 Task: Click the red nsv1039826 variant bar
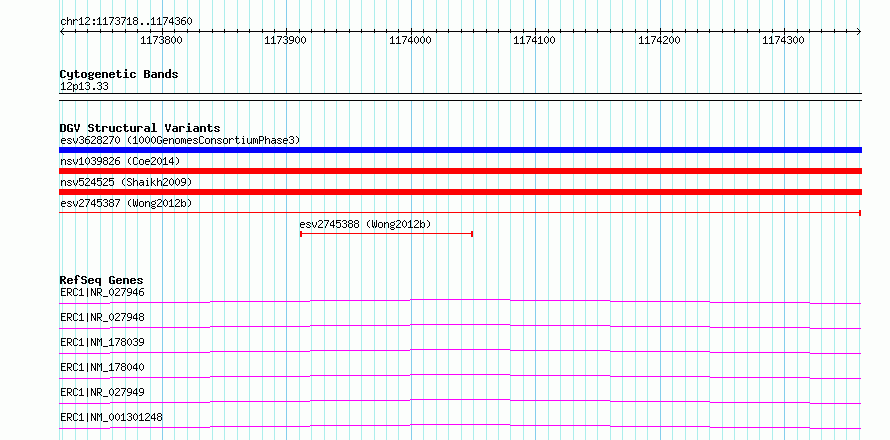click(460, 171)
